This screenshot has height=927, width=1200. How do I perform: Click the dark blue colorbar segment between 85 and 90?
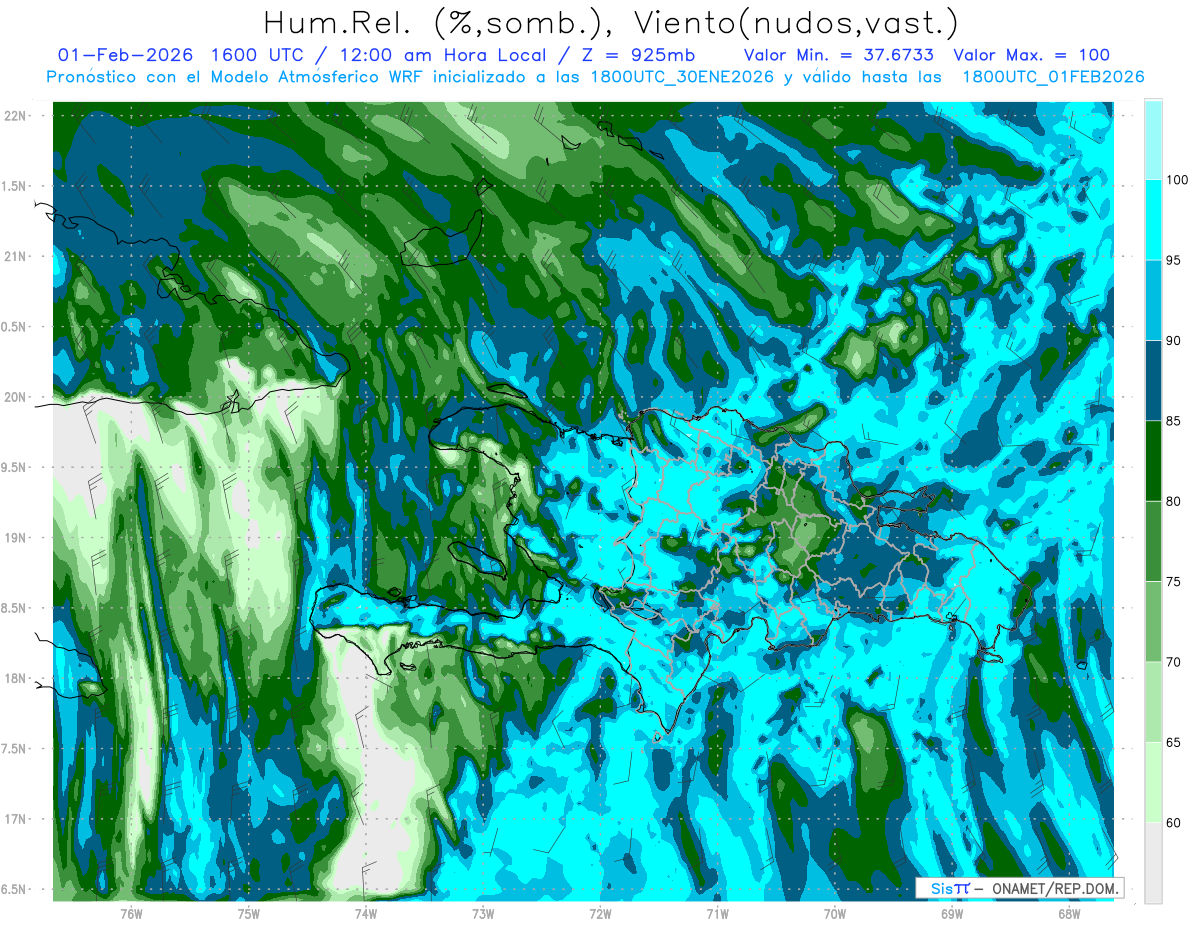point(1153,381)
